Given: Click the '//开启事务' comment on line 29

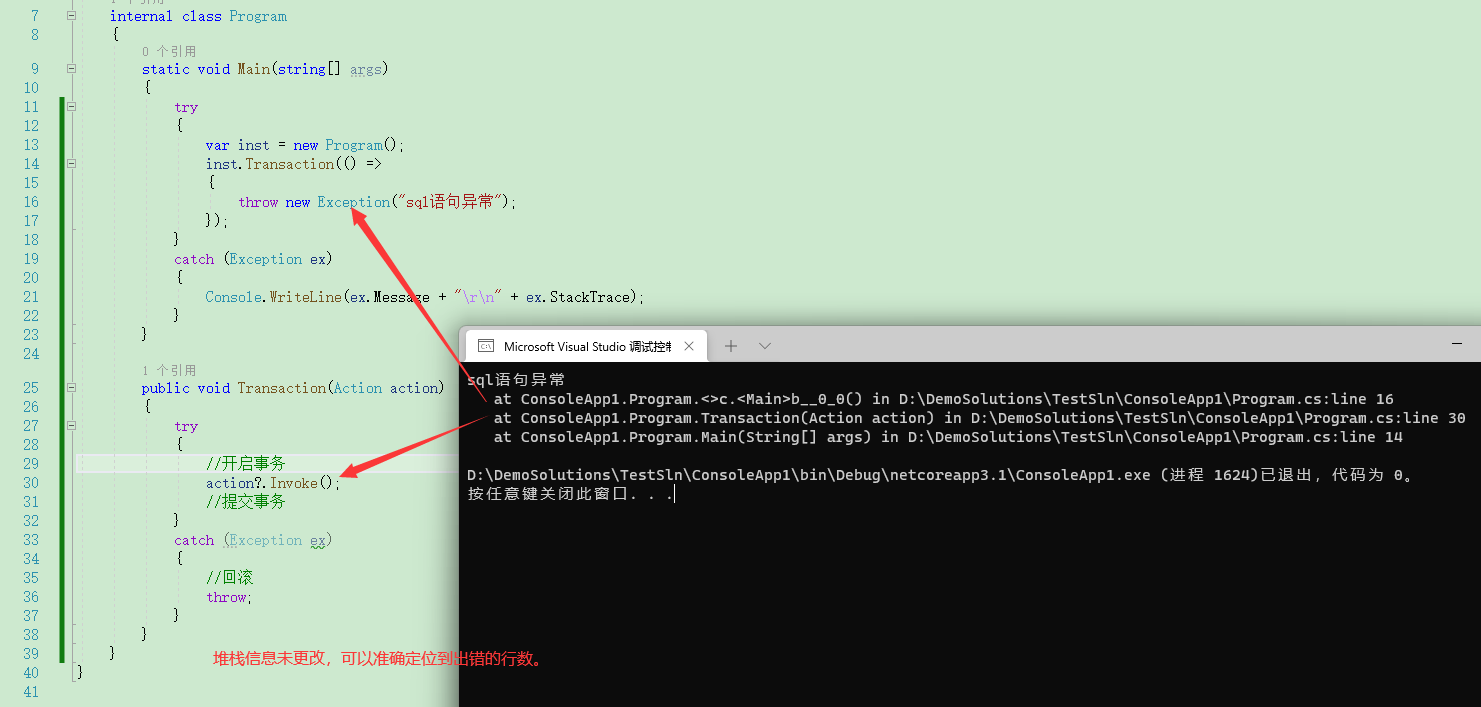Looking at the screenshot, I should point(246,464).
